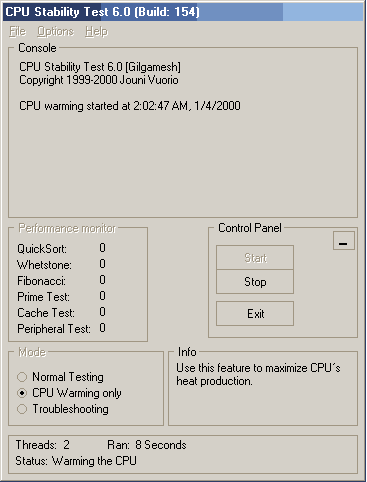
Task: Select Troubleshooting mode
Action: click(x=63, y=409)
